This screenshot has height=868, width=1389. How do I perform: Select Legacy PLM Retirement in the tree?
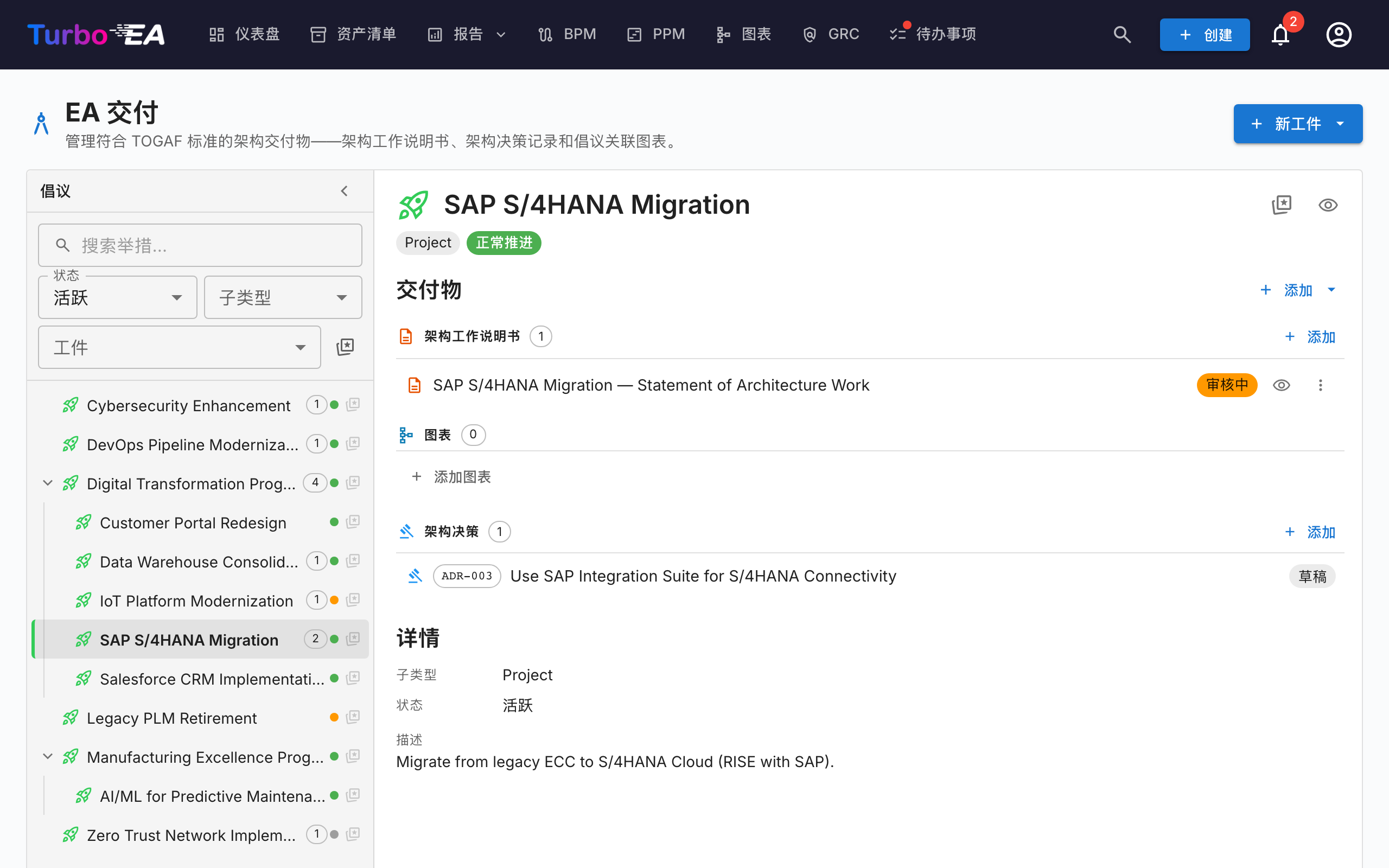[x=171, y=718]
